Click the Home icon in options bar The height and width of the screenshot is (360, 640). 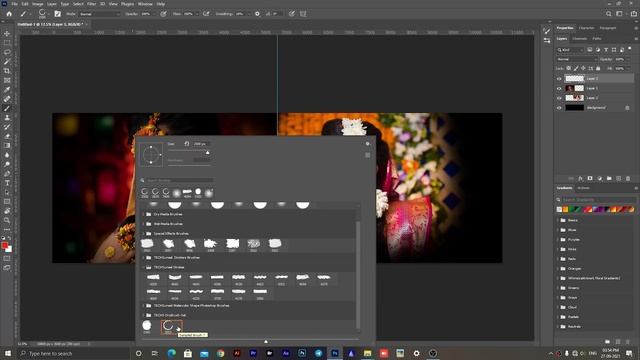click(9, 14)
